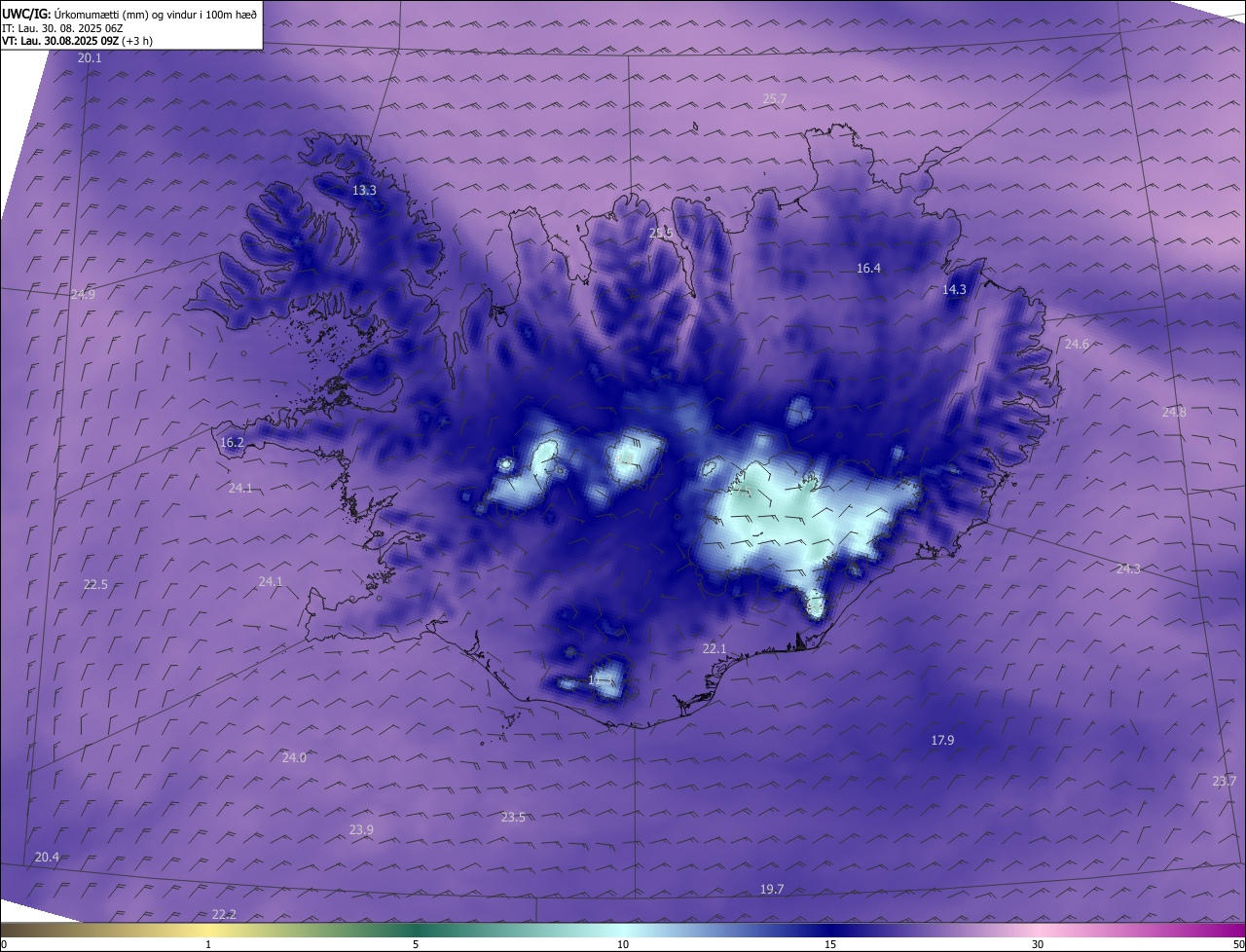
Task: Click the 16.4 value label
Action: [868, 269]
